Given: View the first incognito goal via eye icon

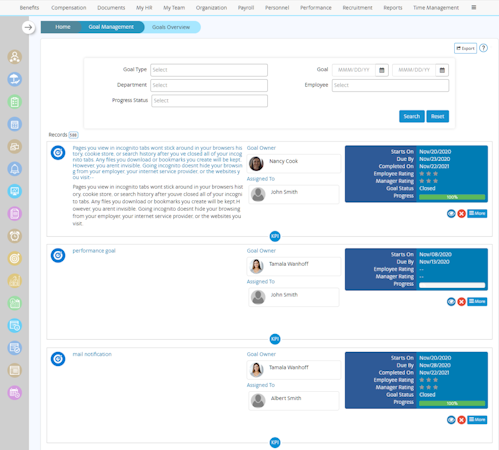Looking at the screenshot, I should pyautogui.click(x=451, y=214).
